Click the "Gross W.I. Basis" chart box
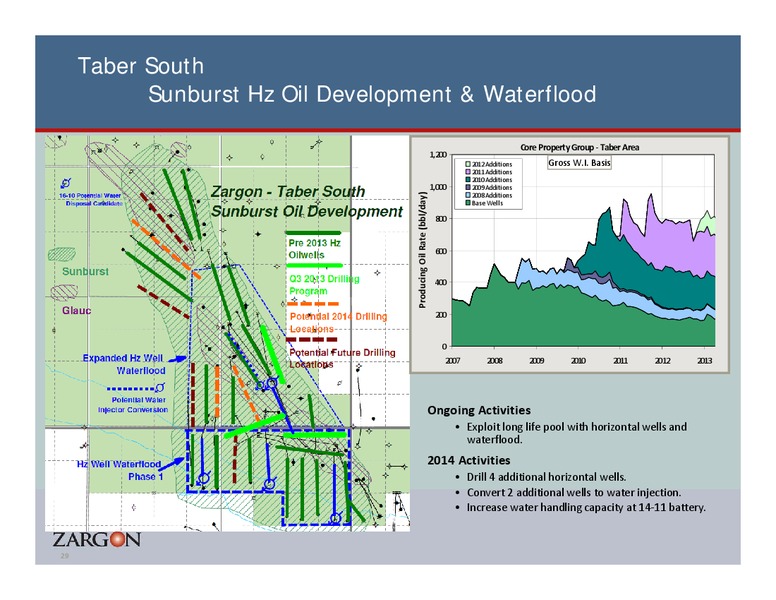The width and height of the screenshot is (776, 600). [580, 163]
